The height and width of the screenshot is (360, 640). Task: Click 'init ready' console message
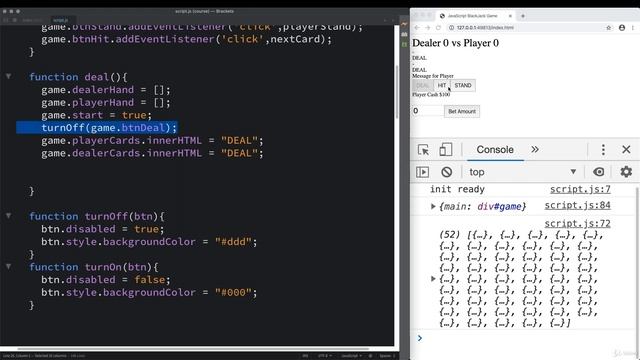pyautogui.click(x=457, y=189)
